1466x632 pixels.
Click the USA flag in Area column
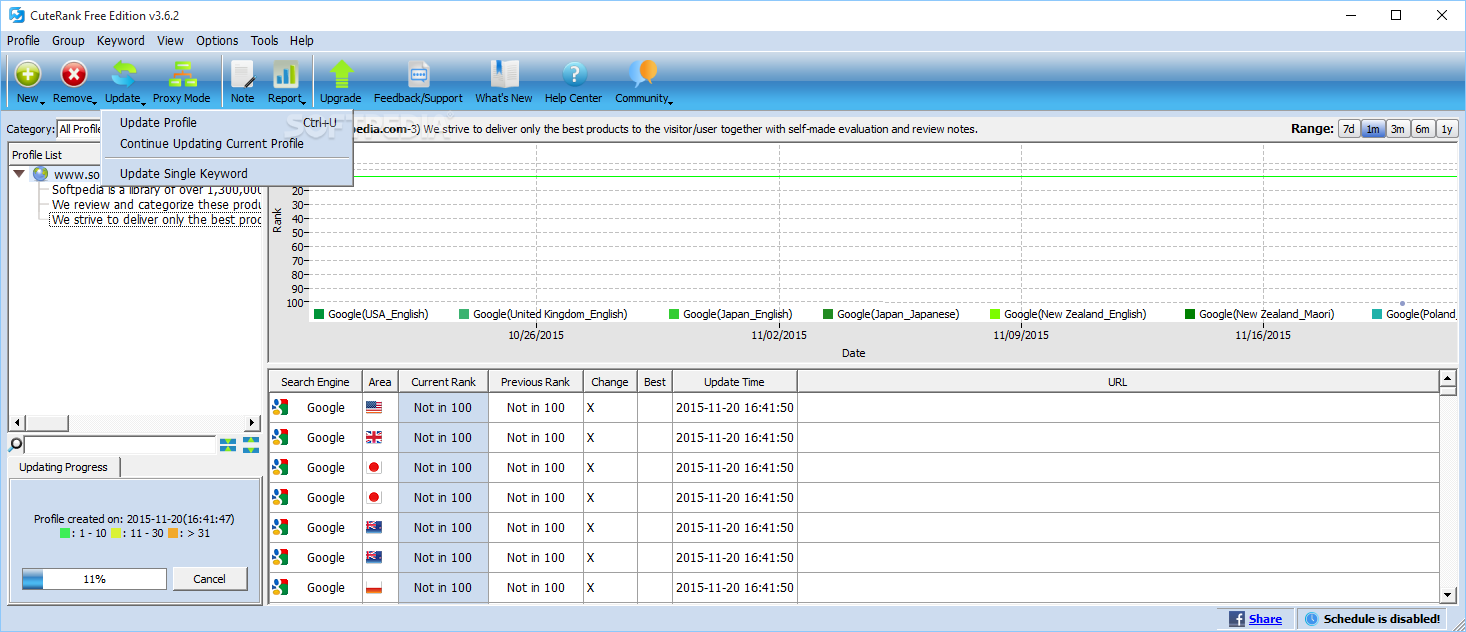(374, 408)
